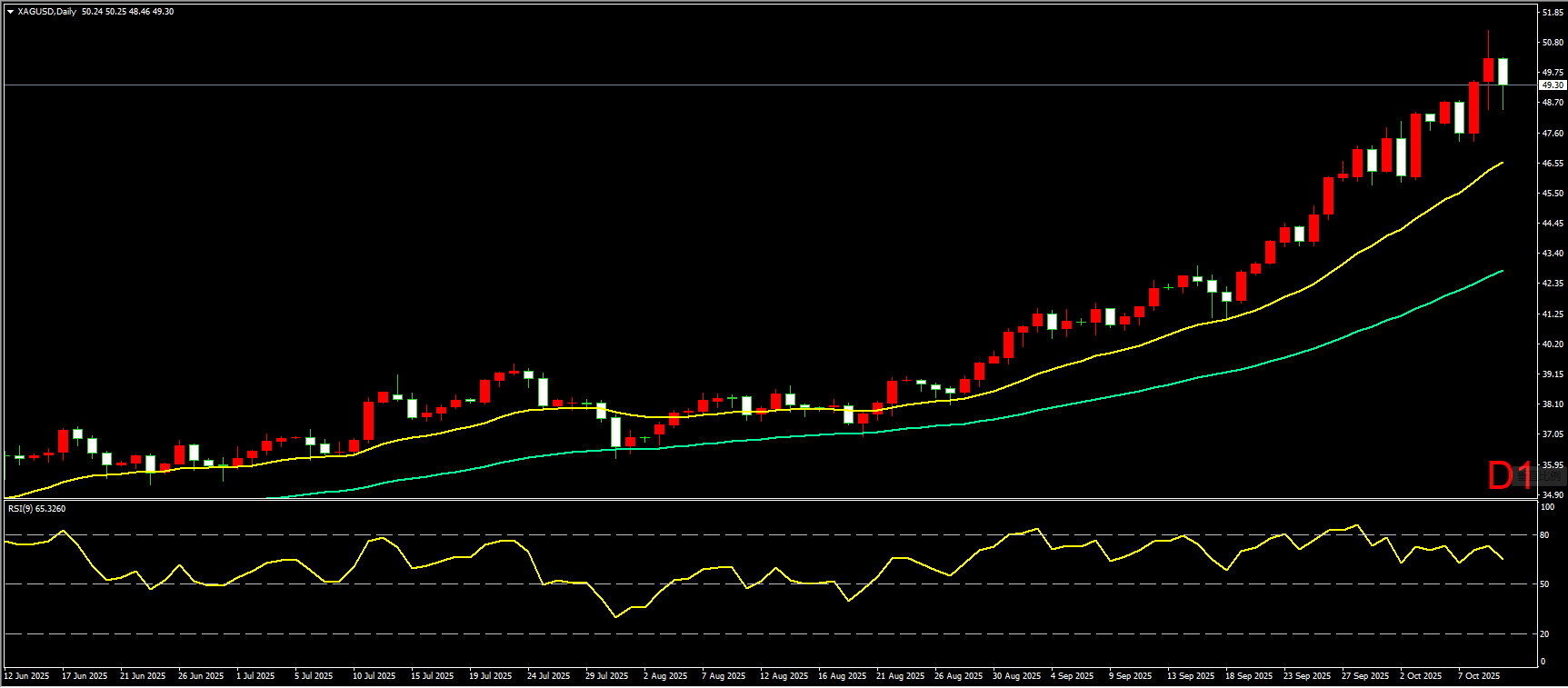This screenshot has height=688, width=1568.
Task: Click the 18 Sep 2025 date label
Action: [x=1248, y=676]
